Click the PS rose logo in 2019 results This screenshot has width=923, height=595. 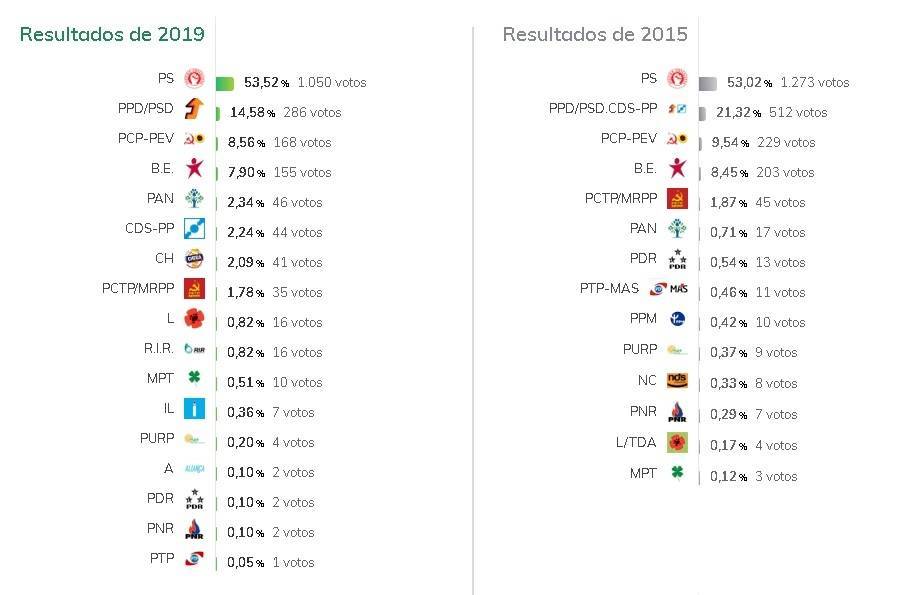tap(194, 78)
